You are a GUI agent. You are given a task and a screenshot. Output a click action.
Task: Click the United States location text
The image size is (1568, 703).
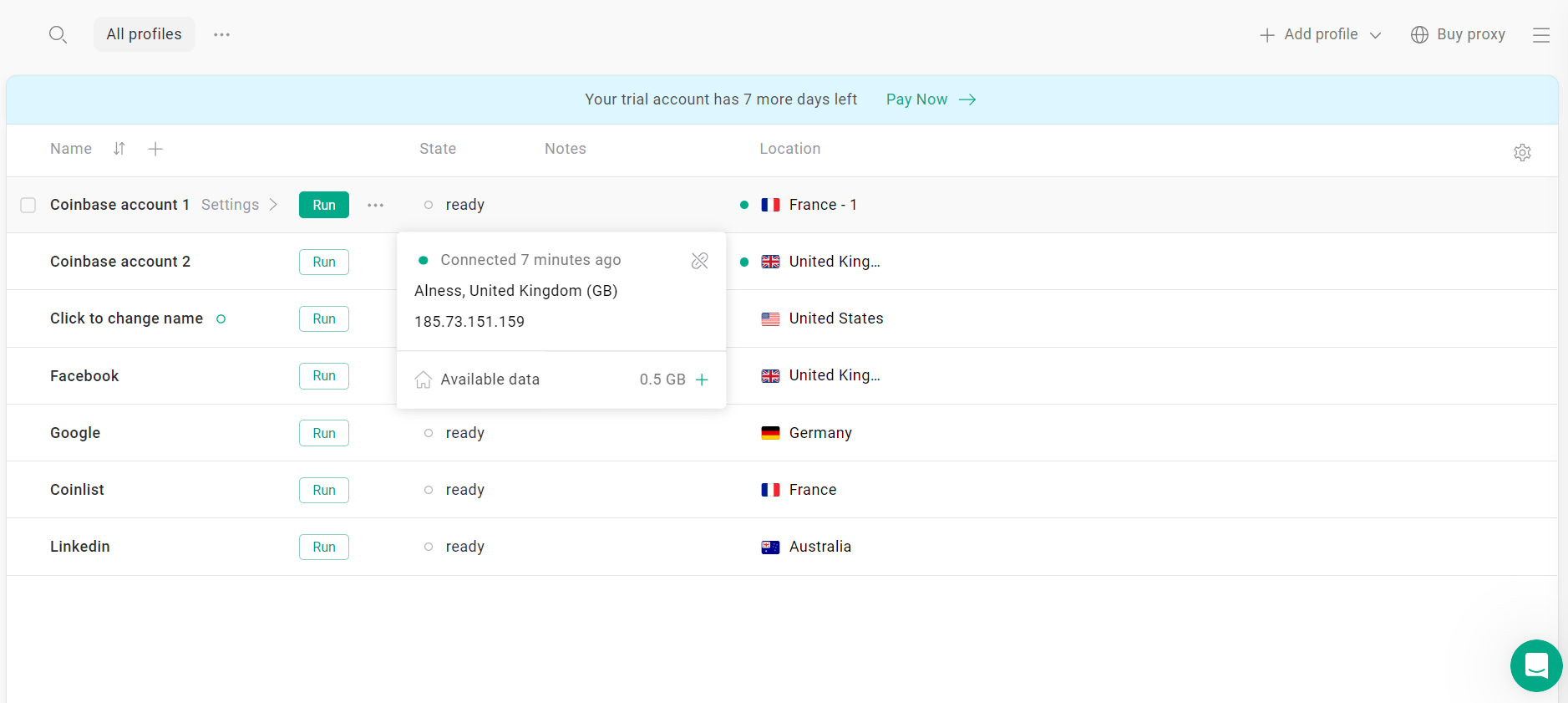point(836,318)
